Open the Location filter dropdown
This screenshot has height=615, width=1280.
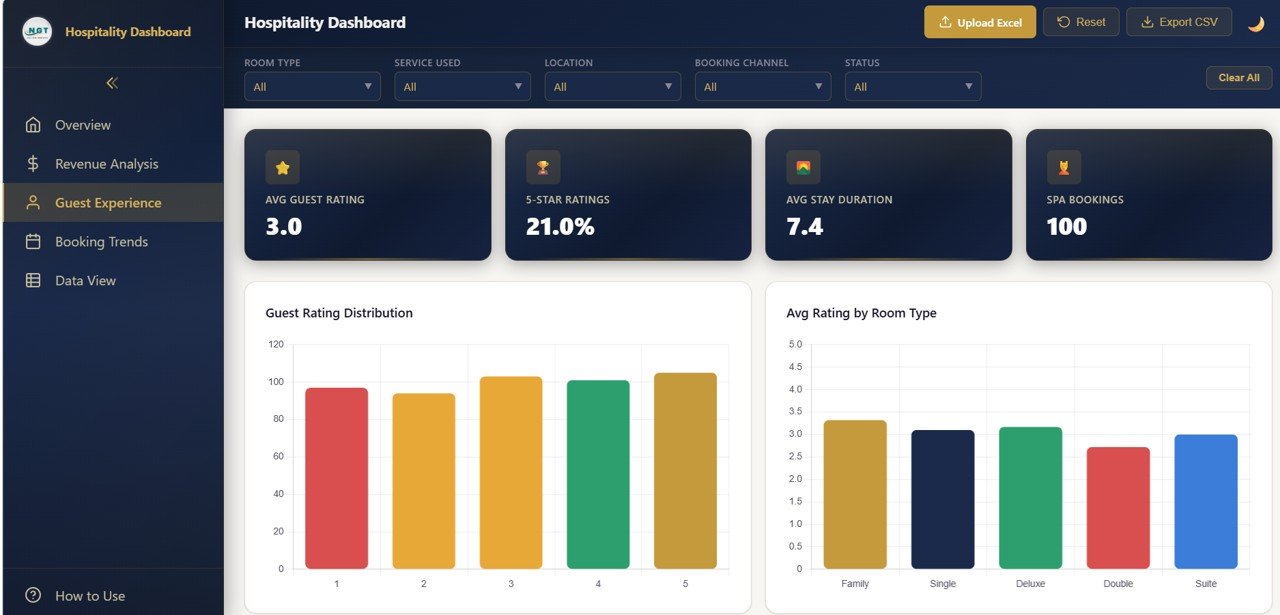coord(612,87)
